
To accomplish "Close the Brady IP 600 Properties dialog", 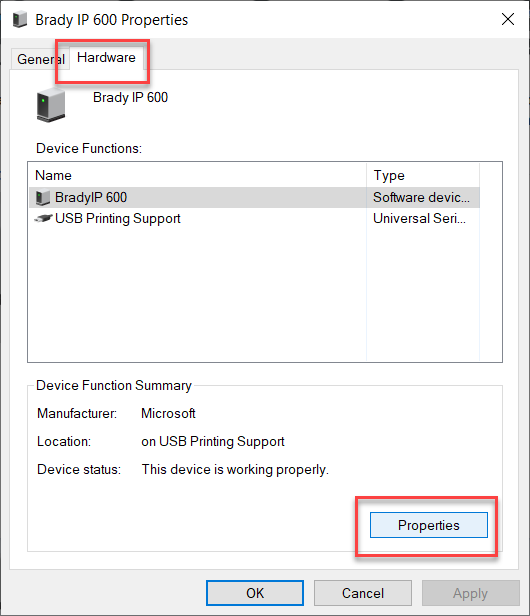I will click(x=508, y=19).
